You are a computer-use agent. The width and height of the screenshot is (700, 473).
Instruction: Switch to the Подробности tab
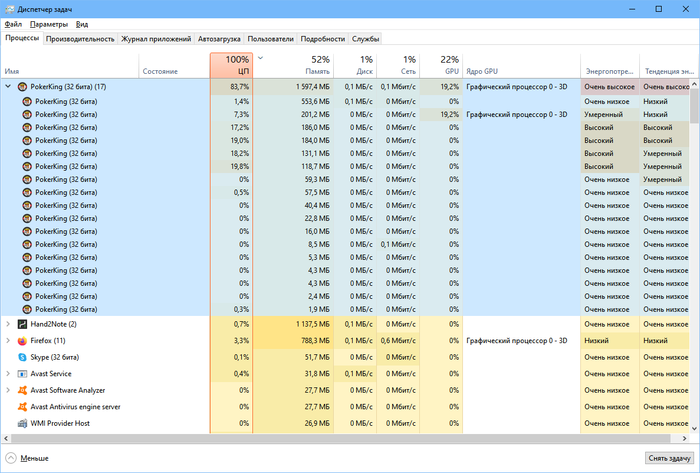point(323,39)
